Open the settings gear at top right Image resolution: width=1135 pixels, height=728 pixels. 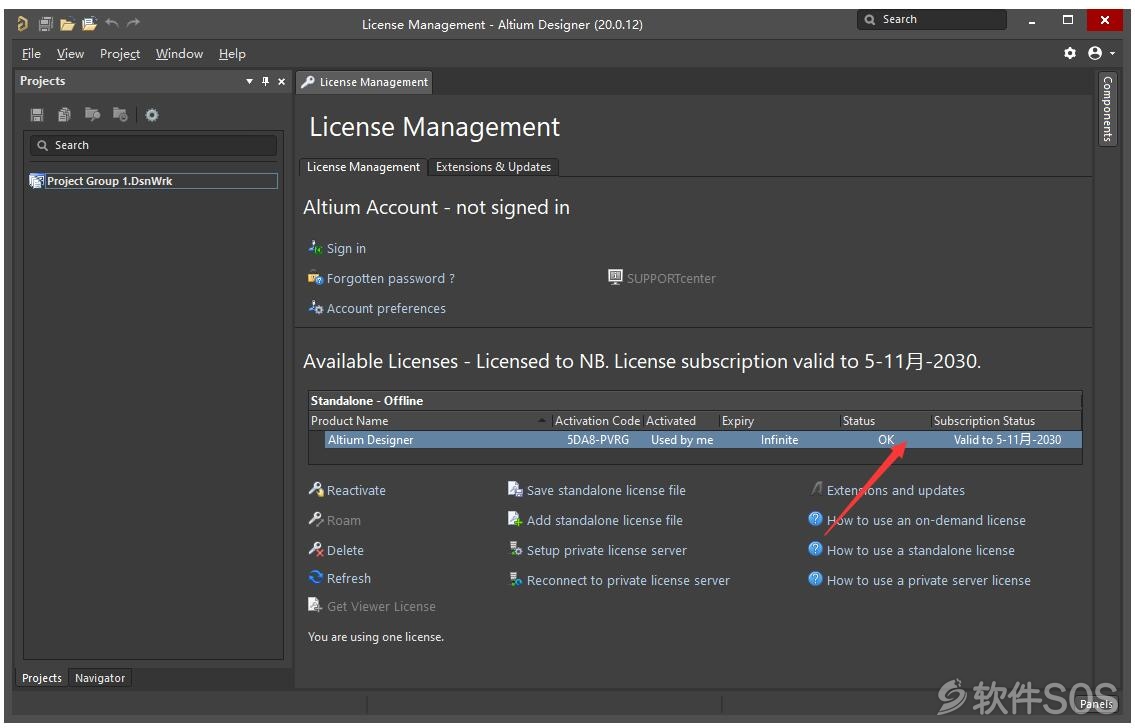[1070, 53]
